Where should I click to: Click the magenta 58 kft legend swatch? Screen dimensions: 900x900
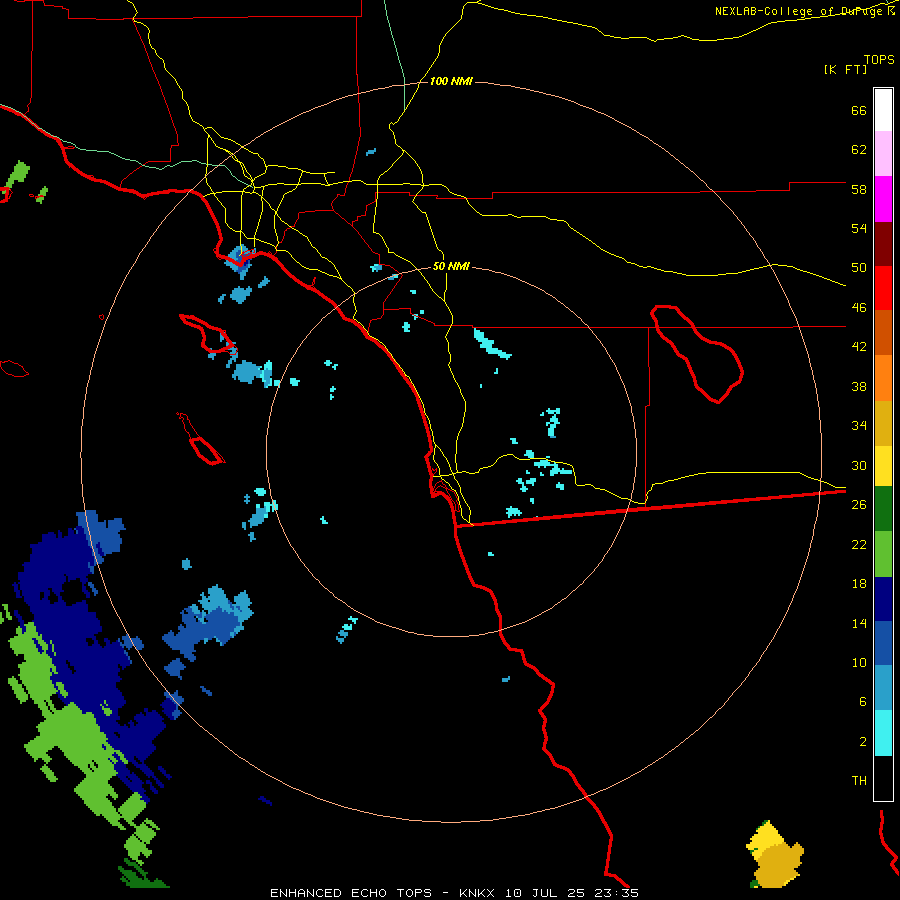pyautogui.click(x=883, y=198)
